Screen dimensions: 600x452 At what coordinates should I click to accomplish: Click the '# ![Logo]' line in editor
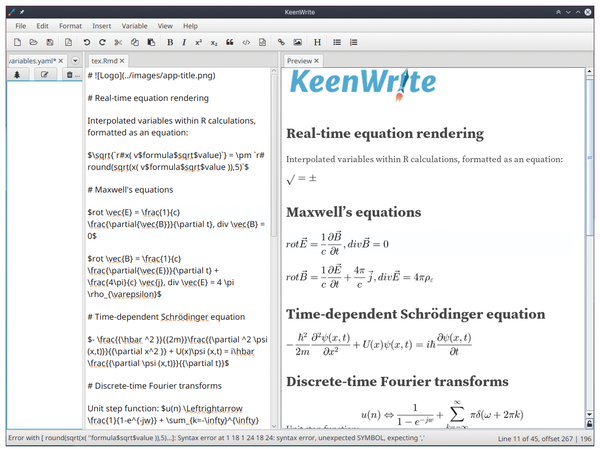[x=151, y=75]
